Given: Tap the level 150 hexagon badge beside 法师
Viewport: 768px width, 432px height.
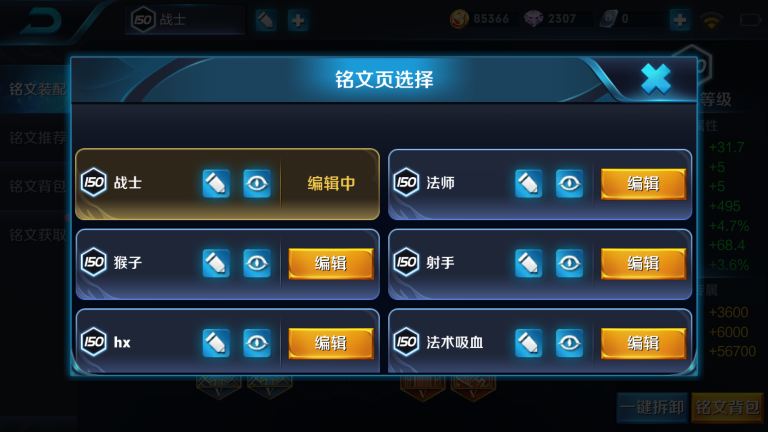Looking at the screenshot, I should 407,183.
